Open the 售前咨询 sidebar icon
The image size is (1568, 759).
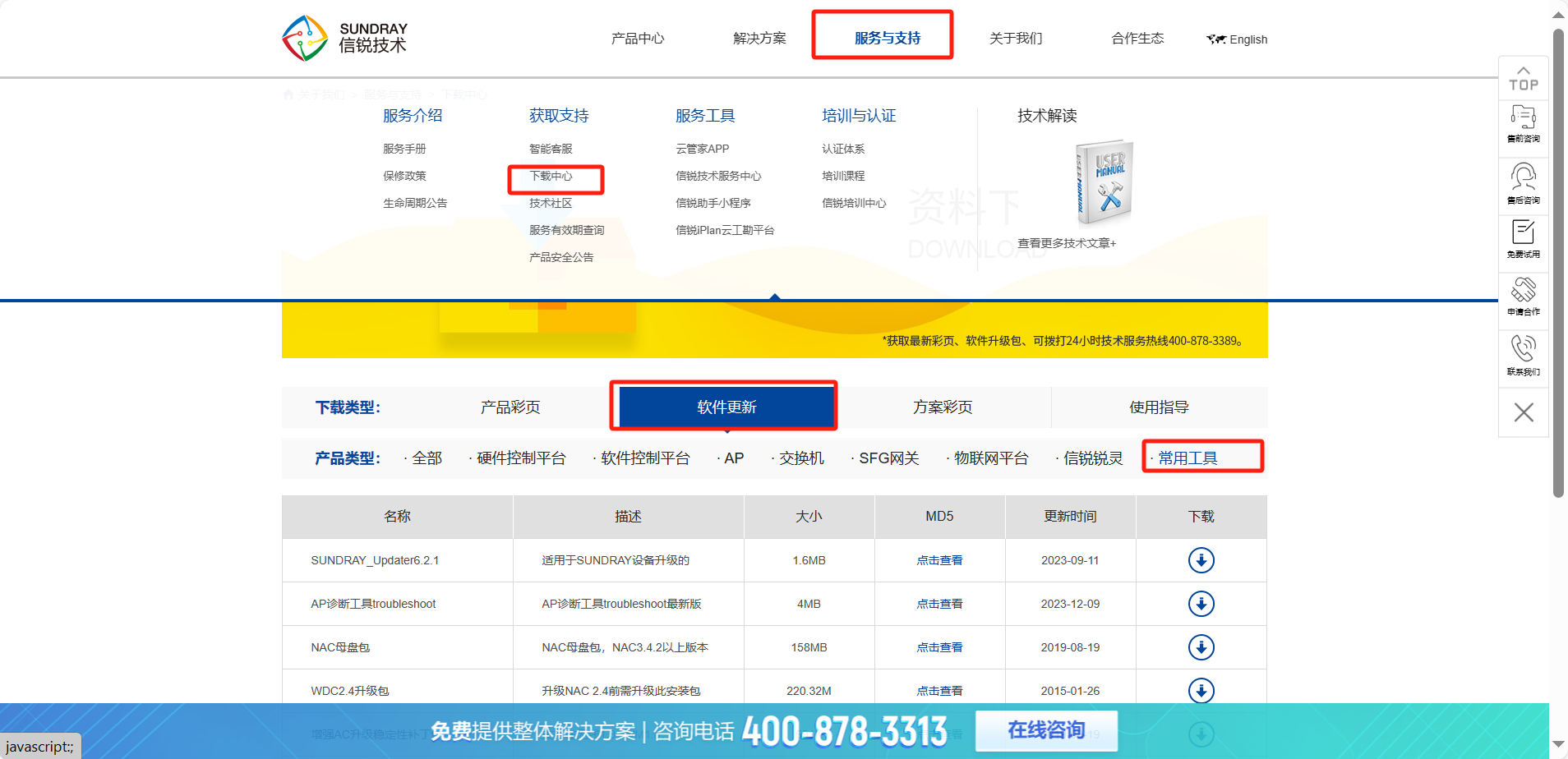(1523, 123)
